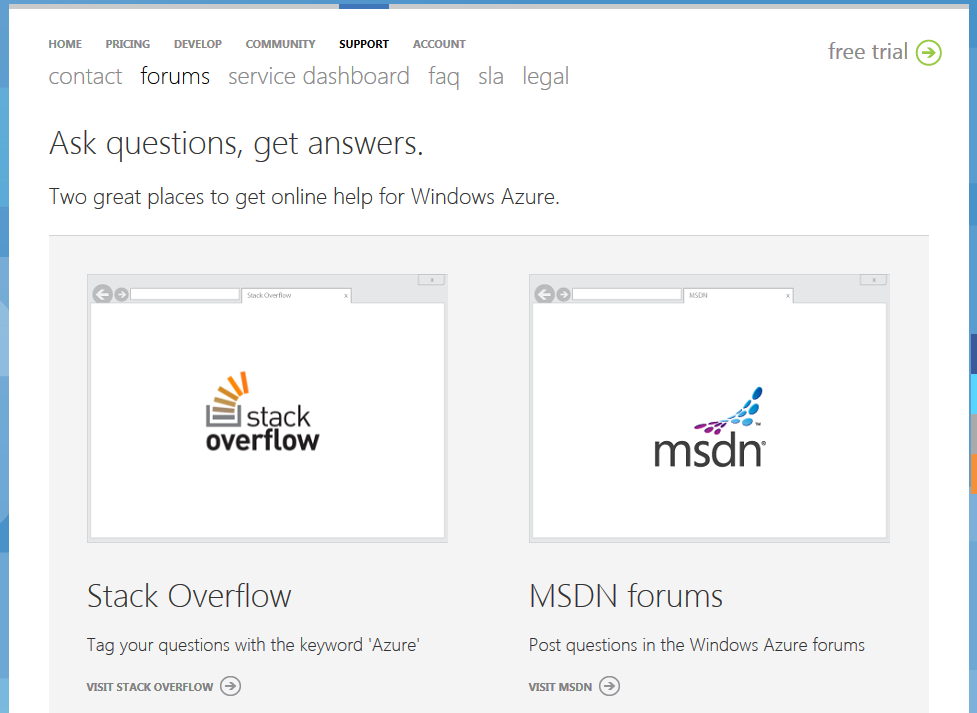Image resolution: width=977 pixels, height=713 pixels.
Task: Open the HOME navigation item
Action: [x=65, y=44]
